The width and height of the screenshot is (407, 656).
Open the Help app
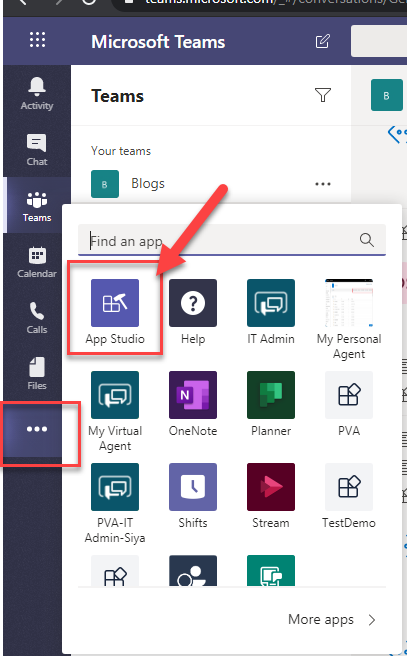193,312
